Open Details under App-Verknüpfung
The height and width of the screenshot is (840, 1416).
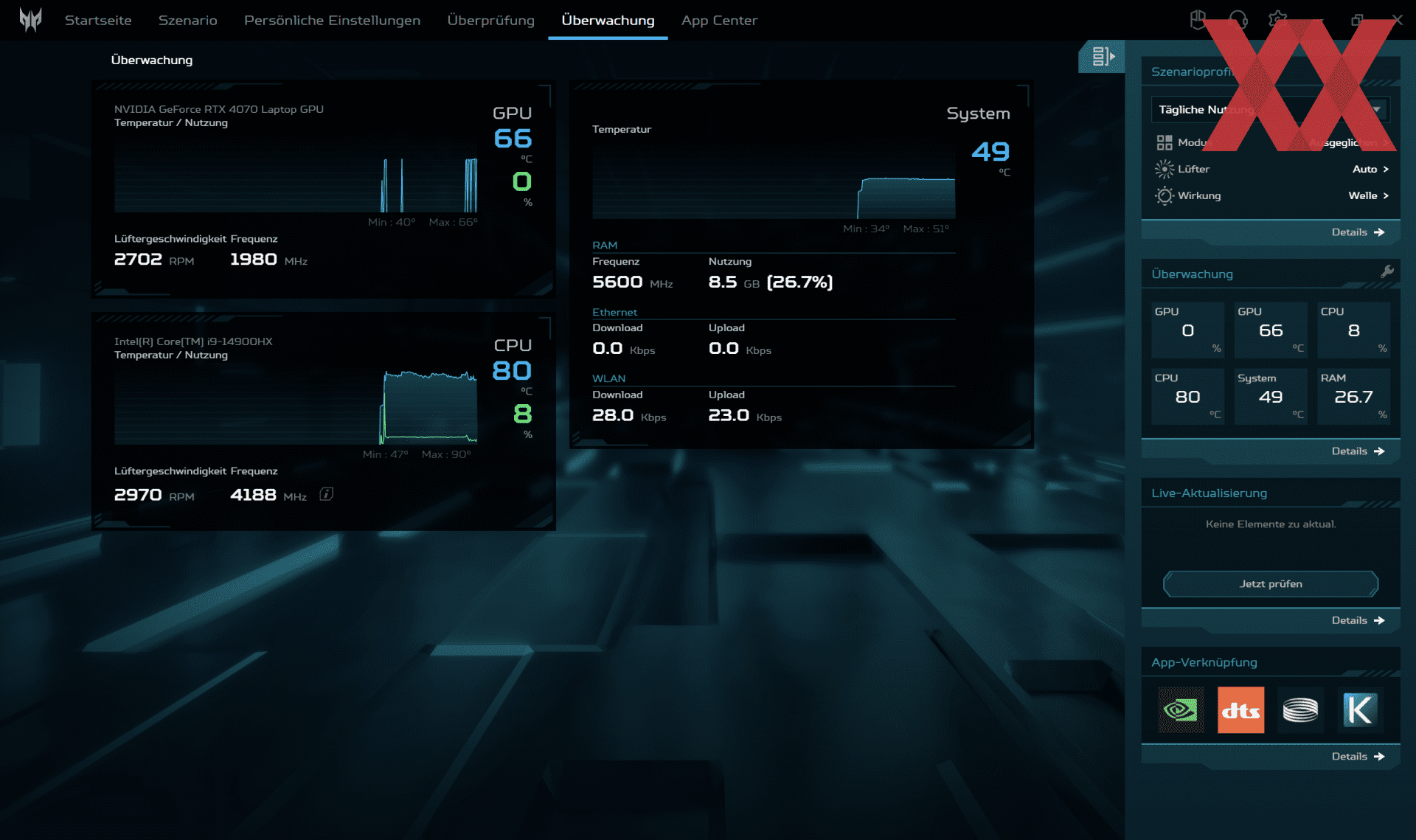pyautogui.click(x=1358, y=757)
